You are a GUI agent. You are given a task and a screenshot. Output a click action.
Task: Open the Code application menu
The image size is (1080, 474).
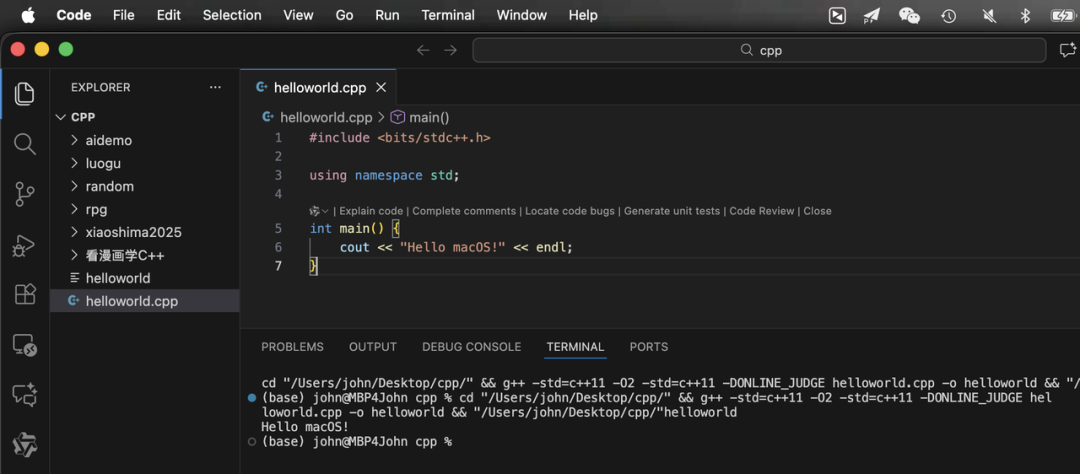[x=74, y=15]
